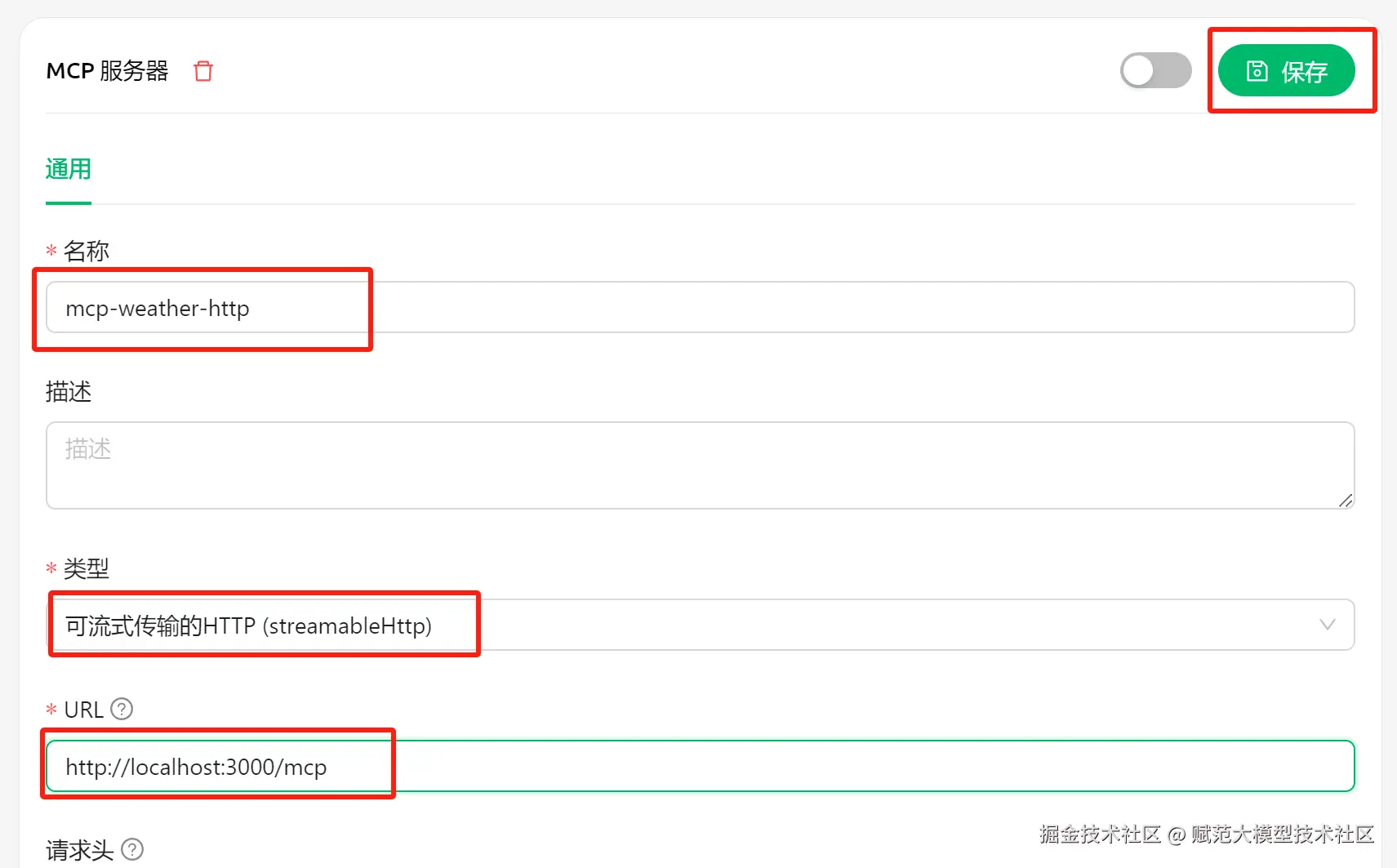This screenshot has width=1397, height=868.
Task: Click the floppy disk icon in 保存
Action: [1257, 71]
